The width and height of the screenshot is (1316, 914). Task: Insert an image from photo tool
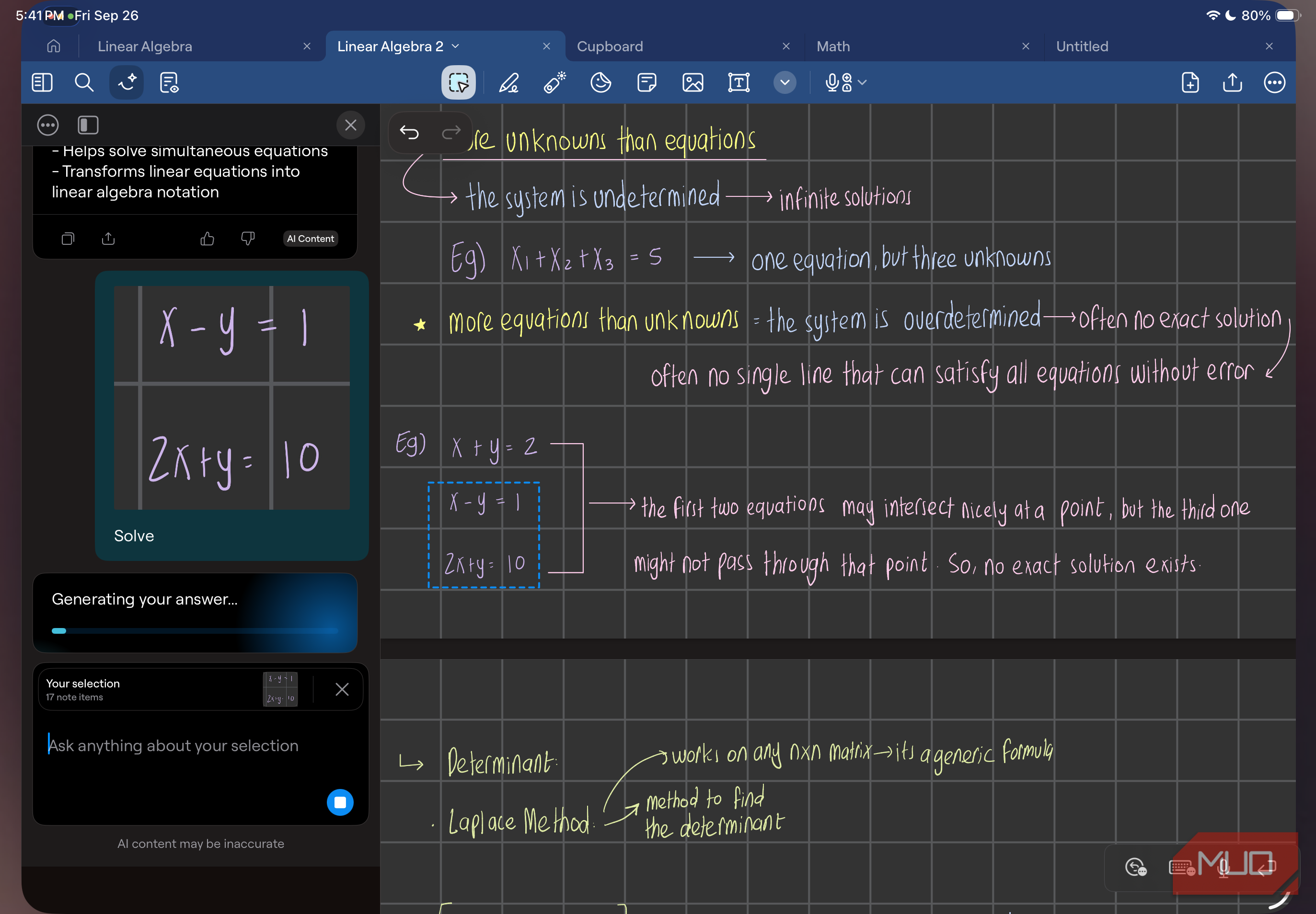point(693,82)
